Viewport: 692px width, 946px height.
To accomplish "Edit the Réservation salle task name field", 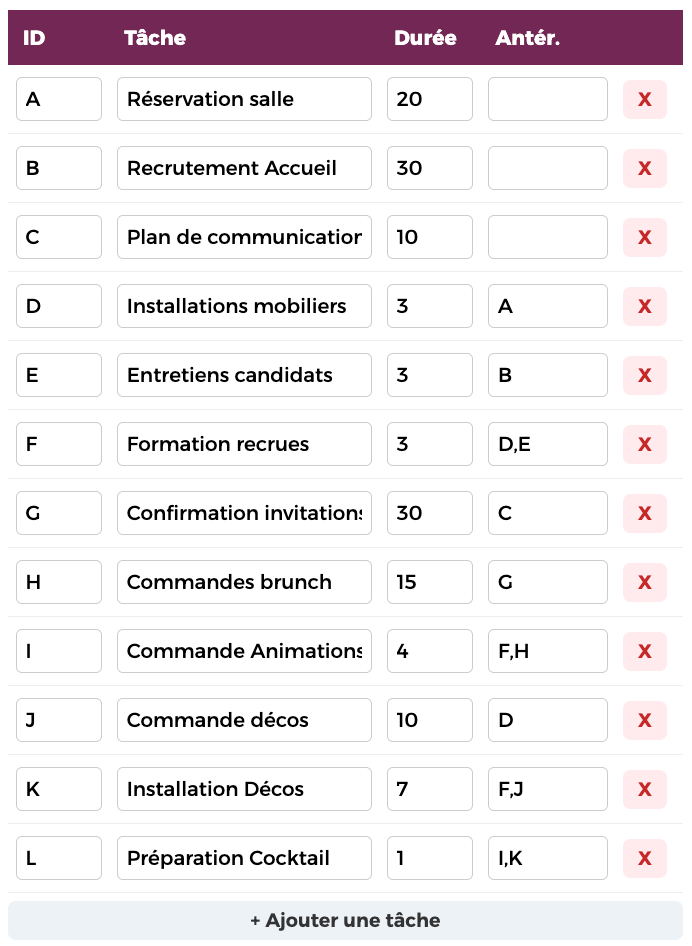I will 244,99.
